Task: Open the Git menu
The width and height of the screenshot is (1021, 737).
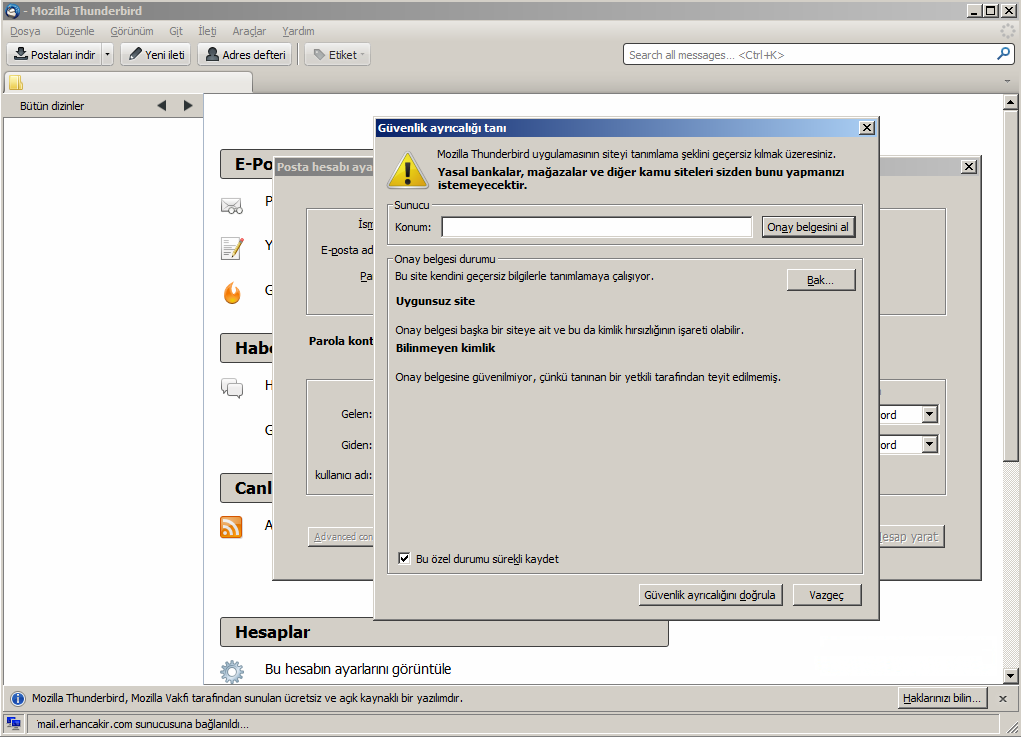Action: point(176,31)
